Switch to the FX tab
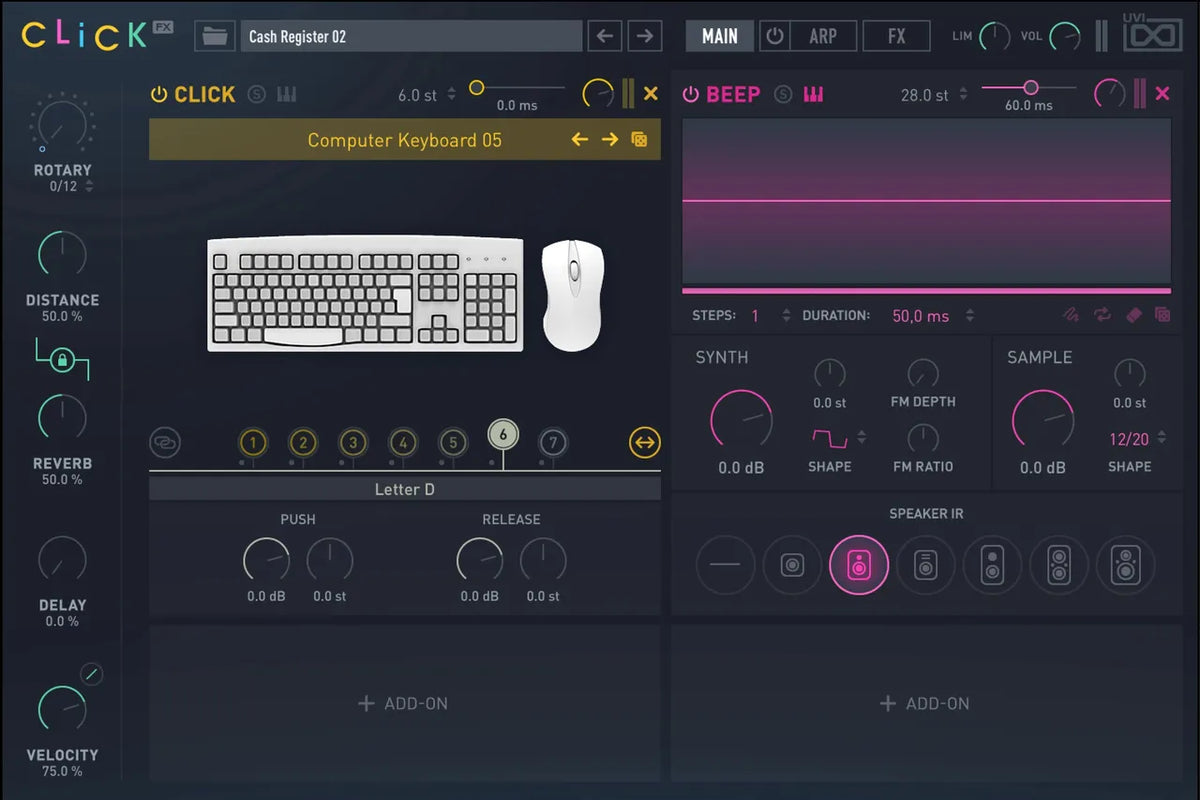Screen dimensions: 1200x800 (x=896, y=36)
